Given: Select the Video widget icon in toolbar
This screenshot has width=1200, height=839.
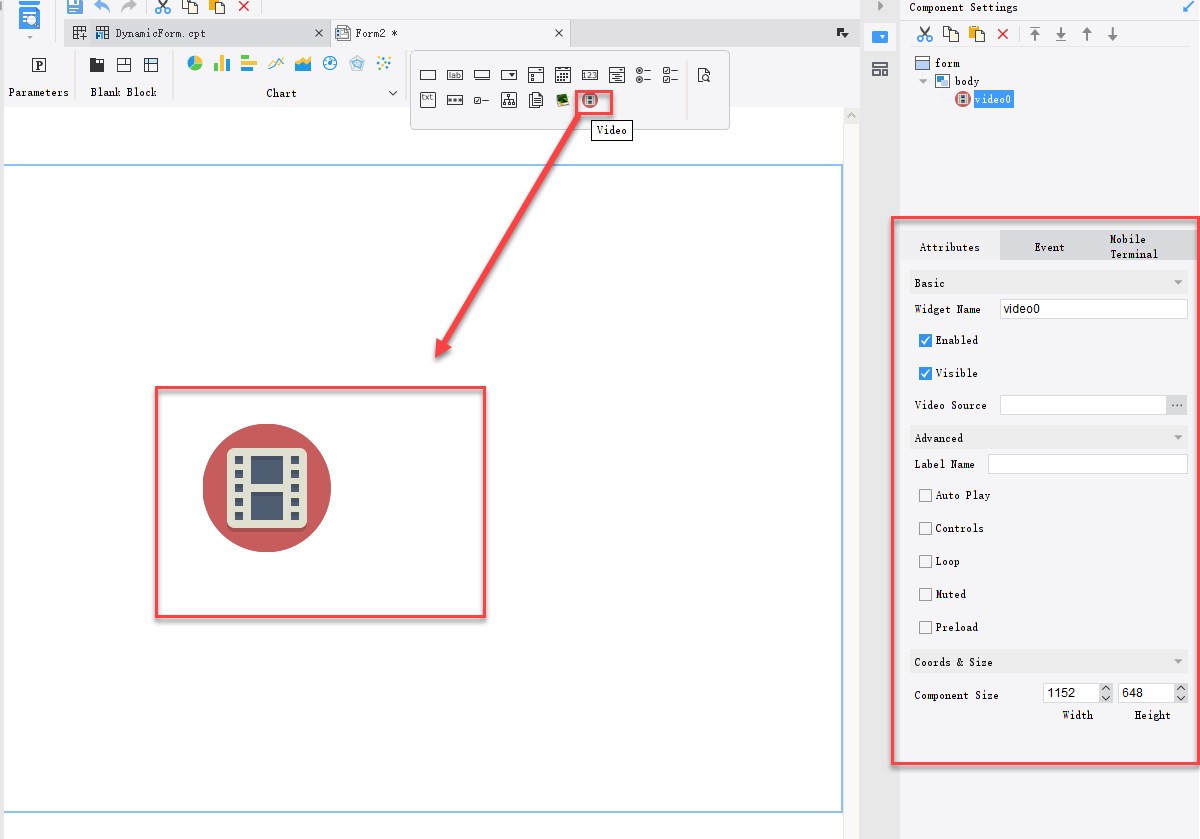Looking at the screenshot, I should pyautogui.click(x=590, y=100).
